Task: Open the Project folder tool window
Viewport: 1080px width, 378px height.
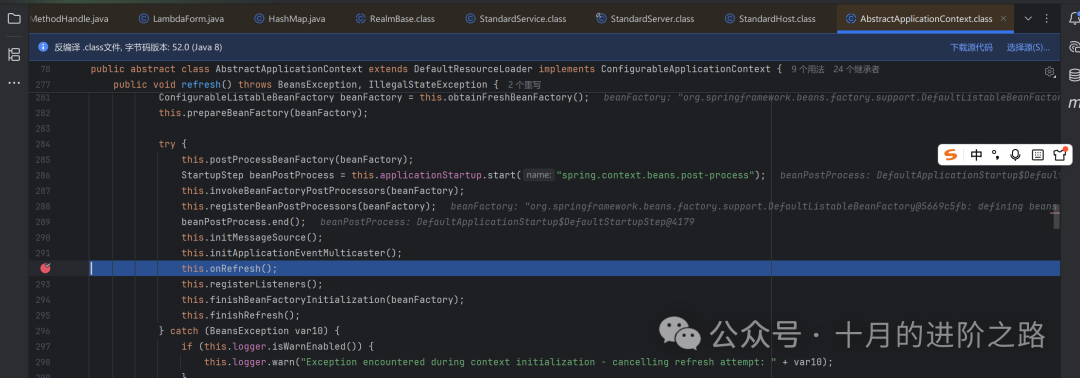Action: (x=14, y=18)
